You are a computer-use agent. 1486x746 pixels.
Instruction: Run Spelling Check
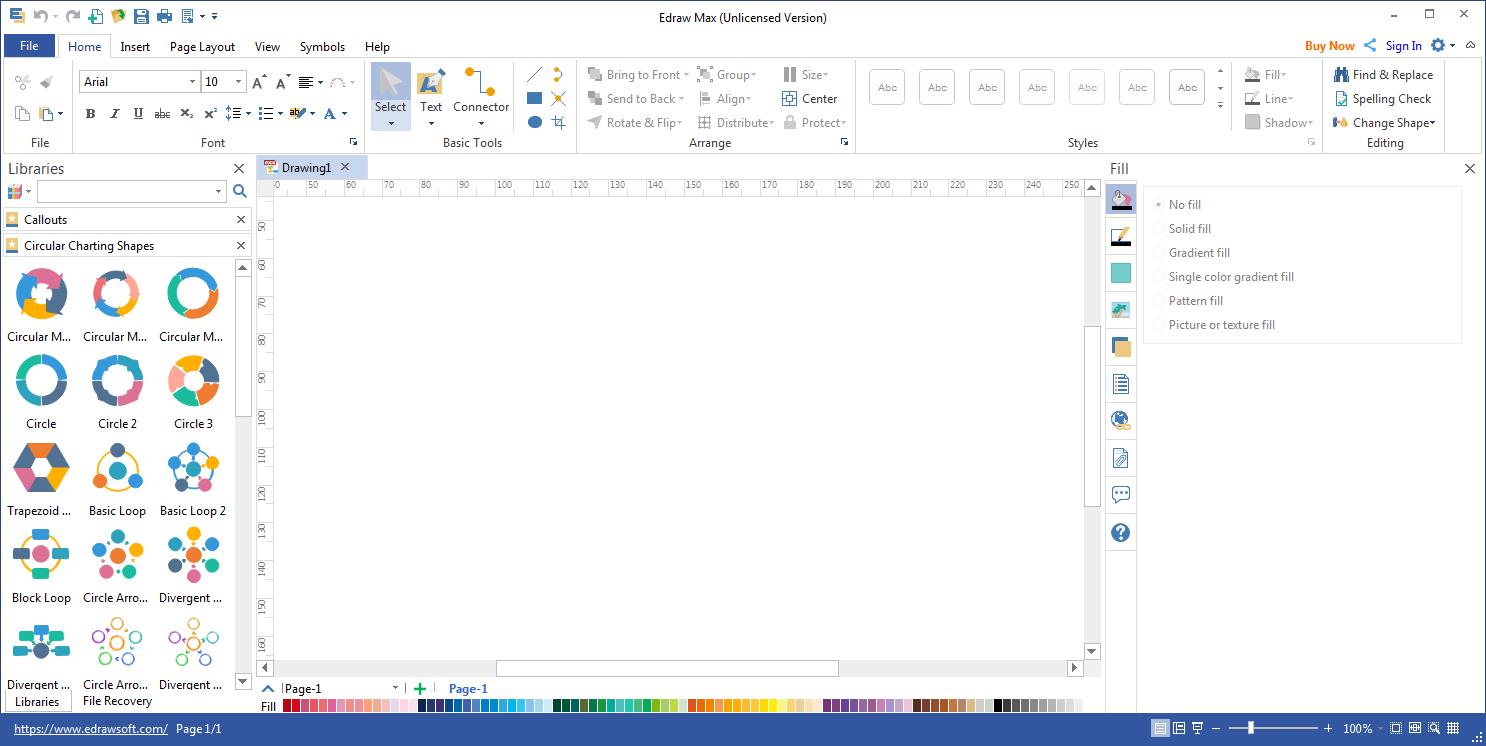pos(1383,99)
